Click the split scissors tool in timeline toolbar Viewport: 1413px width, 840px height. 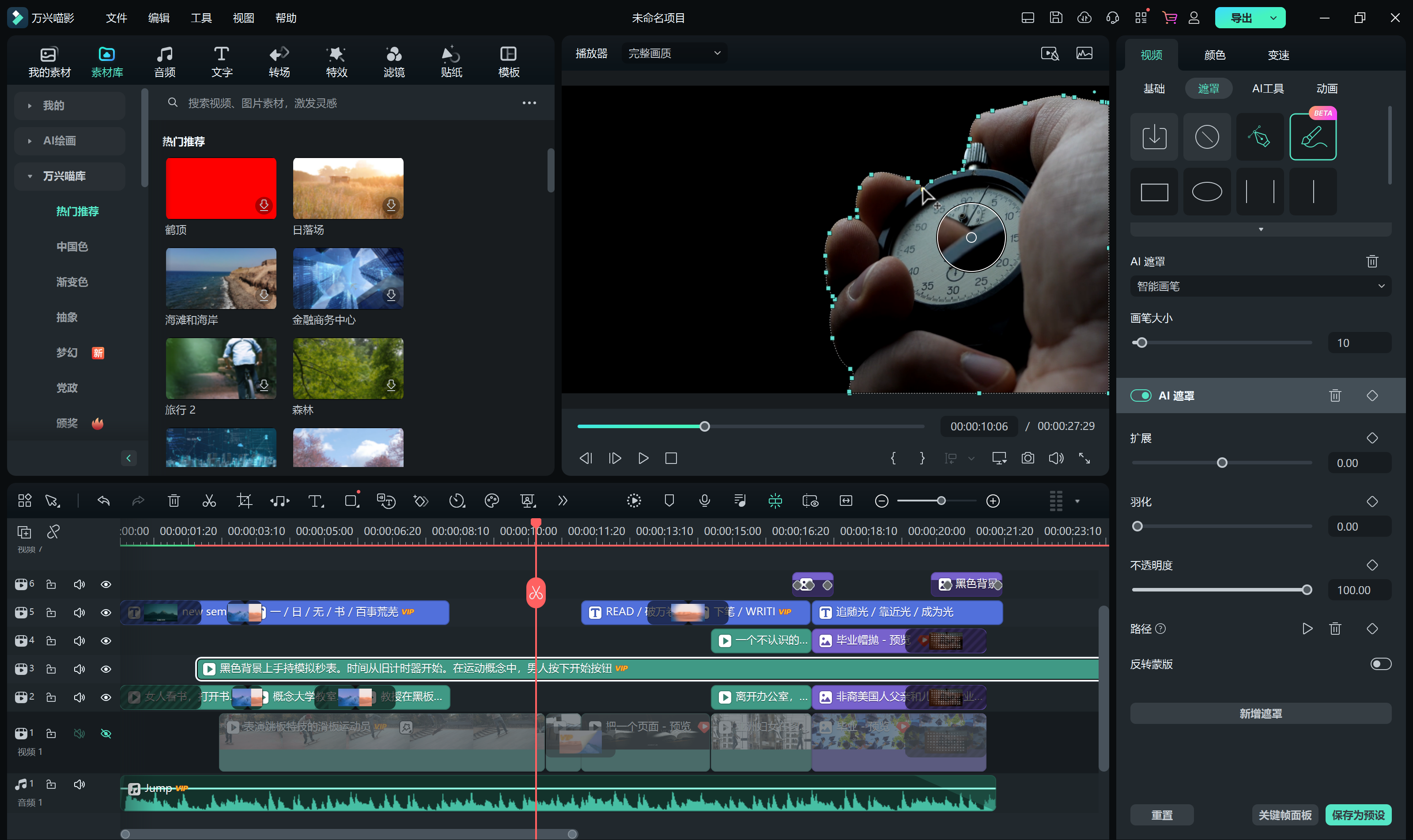tap(209, 501)
